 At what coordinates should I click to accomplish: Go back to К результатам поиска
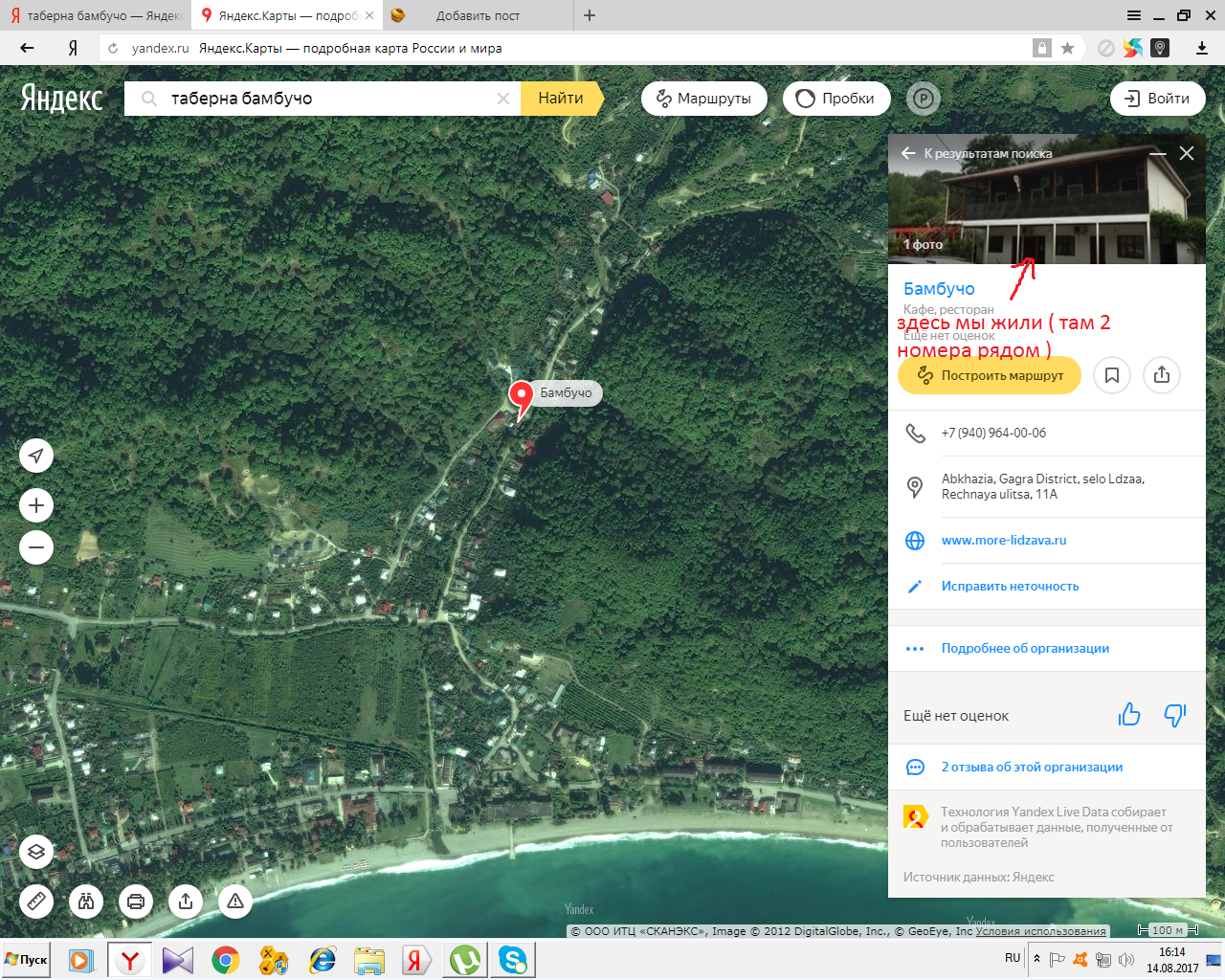point(976,153)
